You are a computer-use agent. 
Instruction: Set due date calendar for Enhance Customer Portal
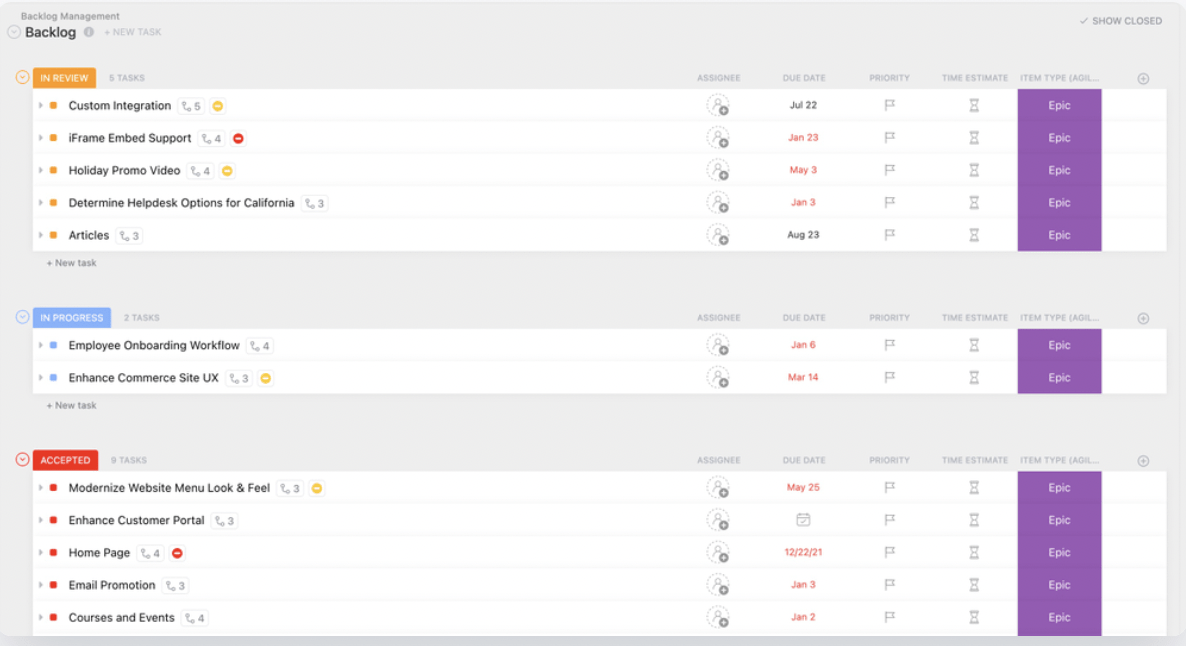point(803,520)
